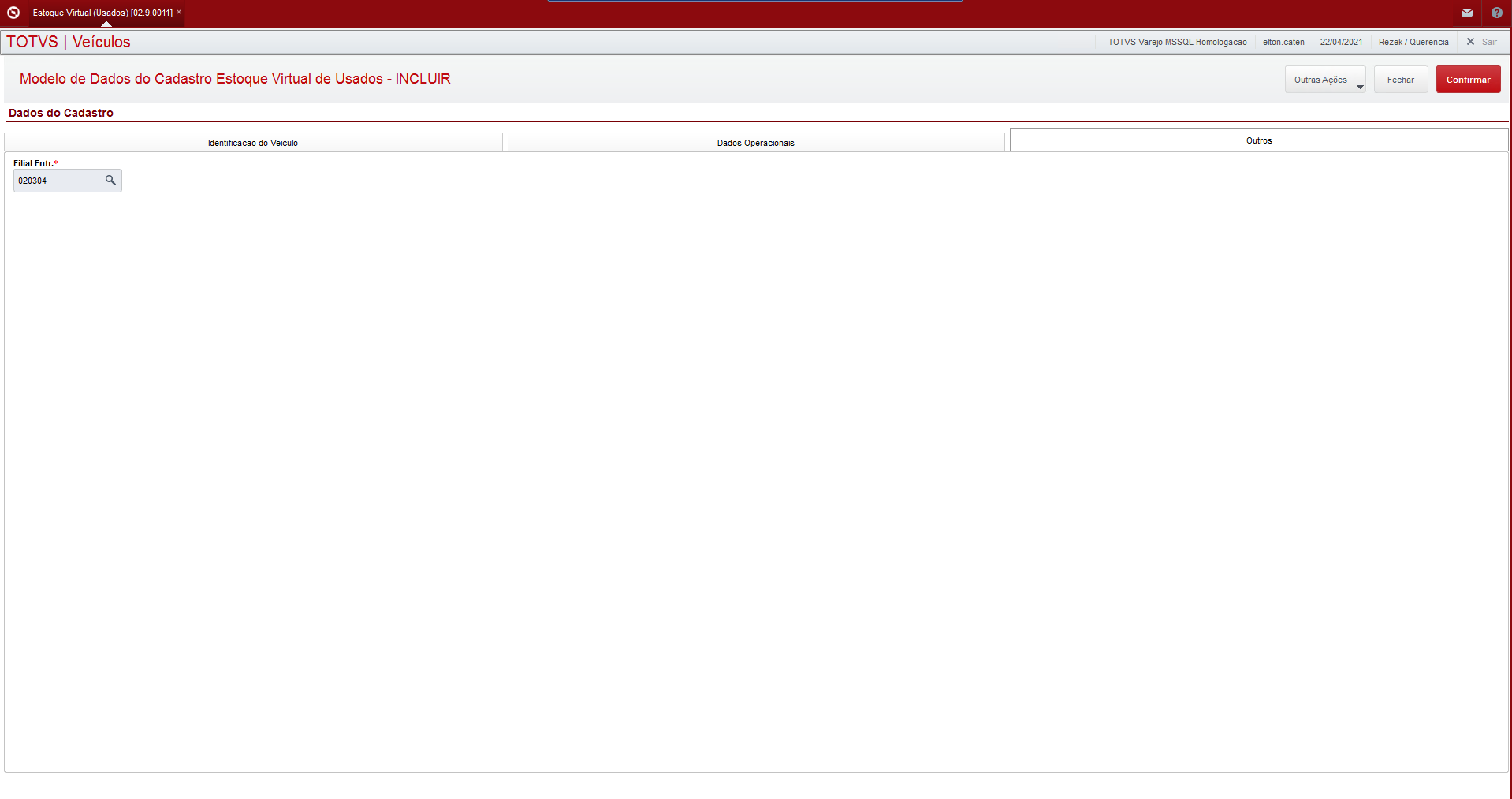
Task: Click the X icon next to Sair
Action: [1470, 42]
